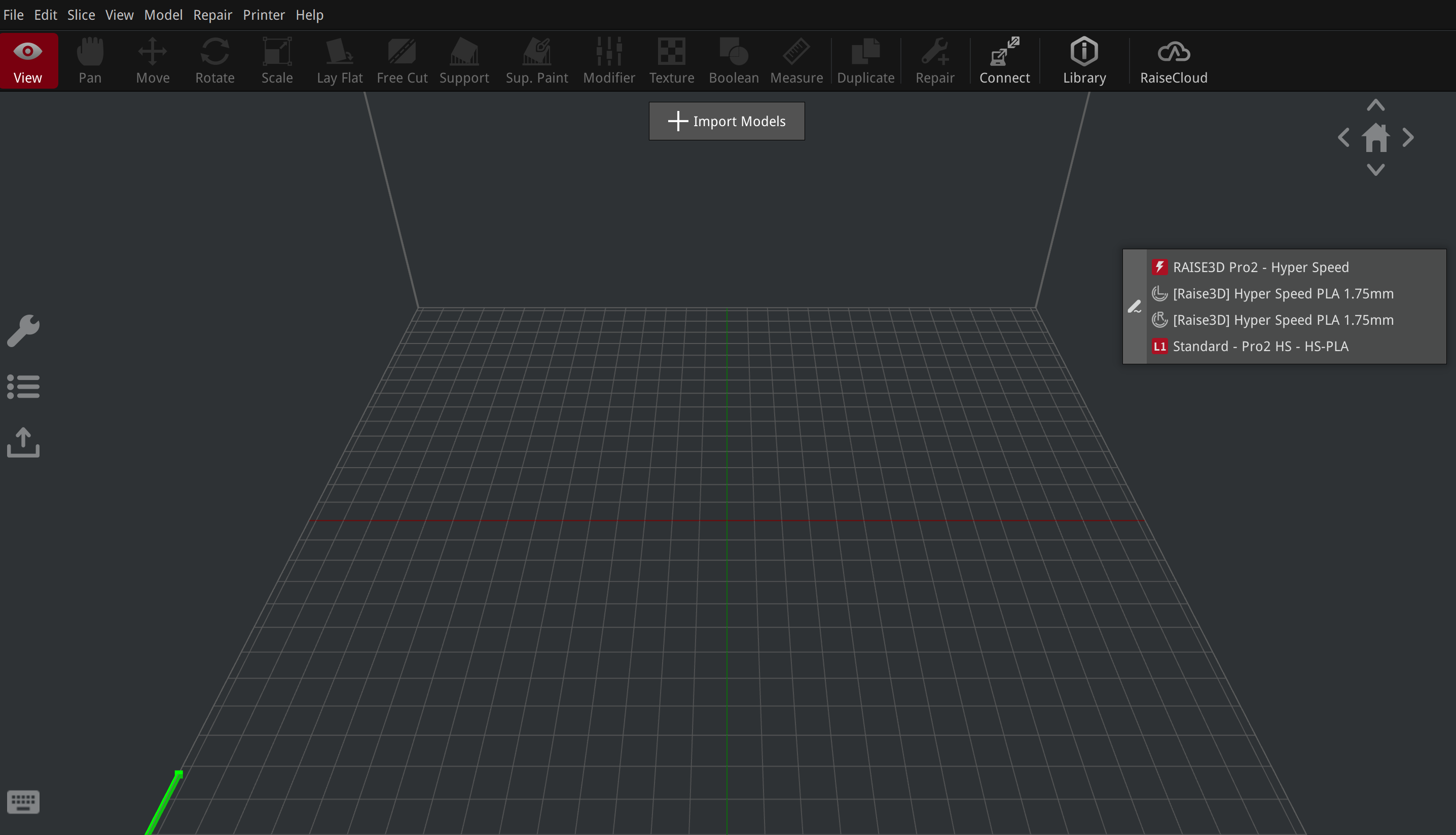Viewport: 1456px width, 835px height.
Task: Open the Model menu
Action: click(x=163, y=15)
